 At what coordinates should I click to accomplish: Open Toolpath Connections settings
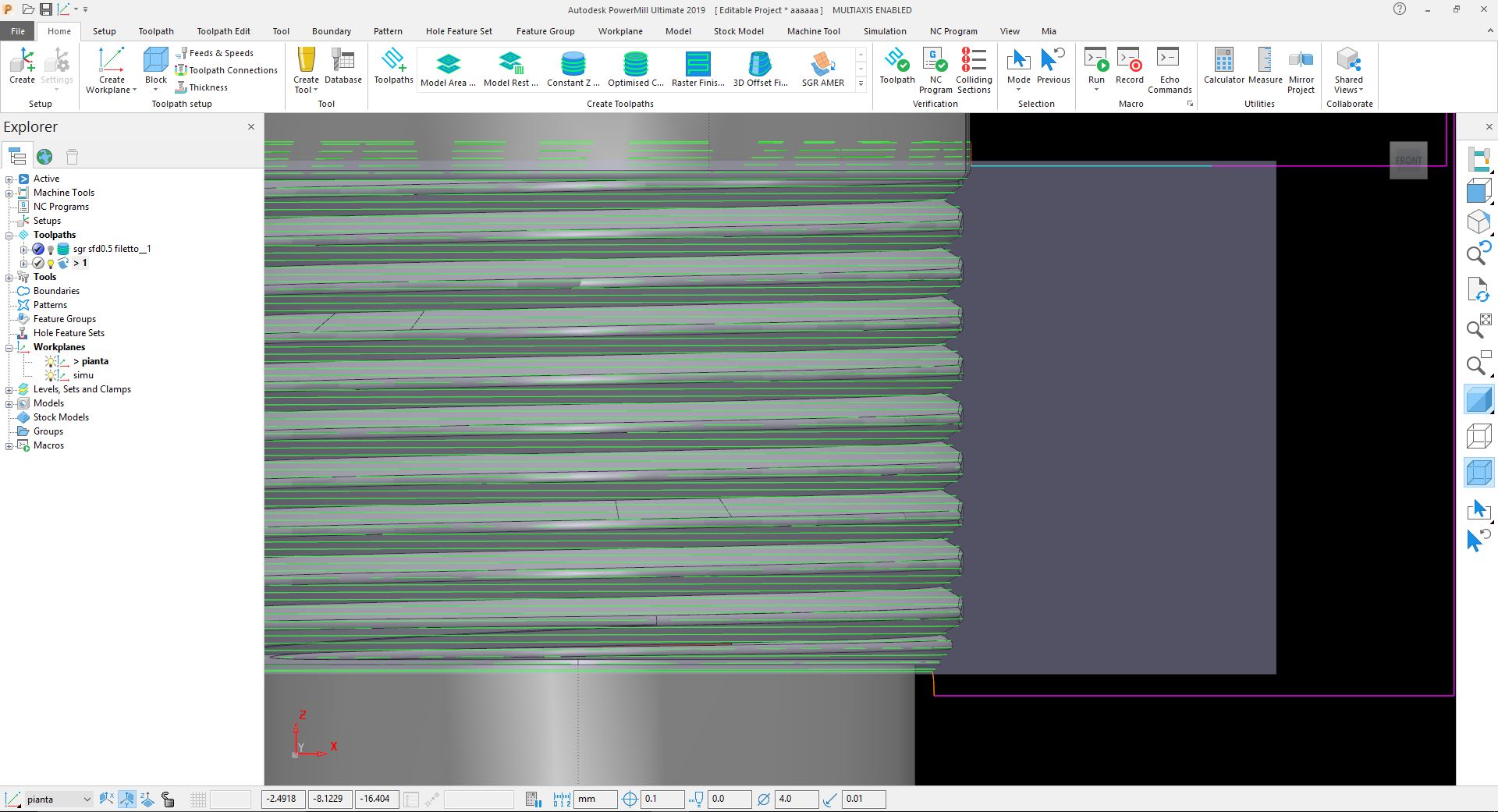pyautogui.click(x=226, y=69)
